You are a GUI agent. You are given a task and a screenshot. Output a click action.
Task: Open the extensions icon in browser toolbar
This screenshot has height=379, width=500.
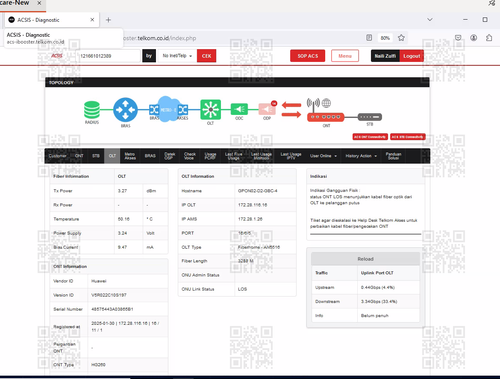[x=489, y=38]
